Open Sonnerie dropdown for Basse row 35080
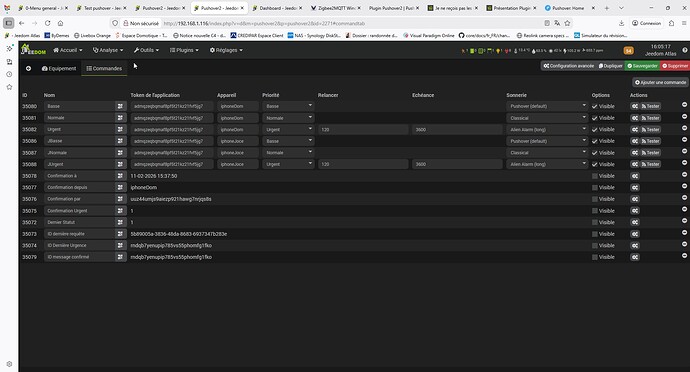Image resolution: width=690 pixels, height=372 pixels. 547,106
